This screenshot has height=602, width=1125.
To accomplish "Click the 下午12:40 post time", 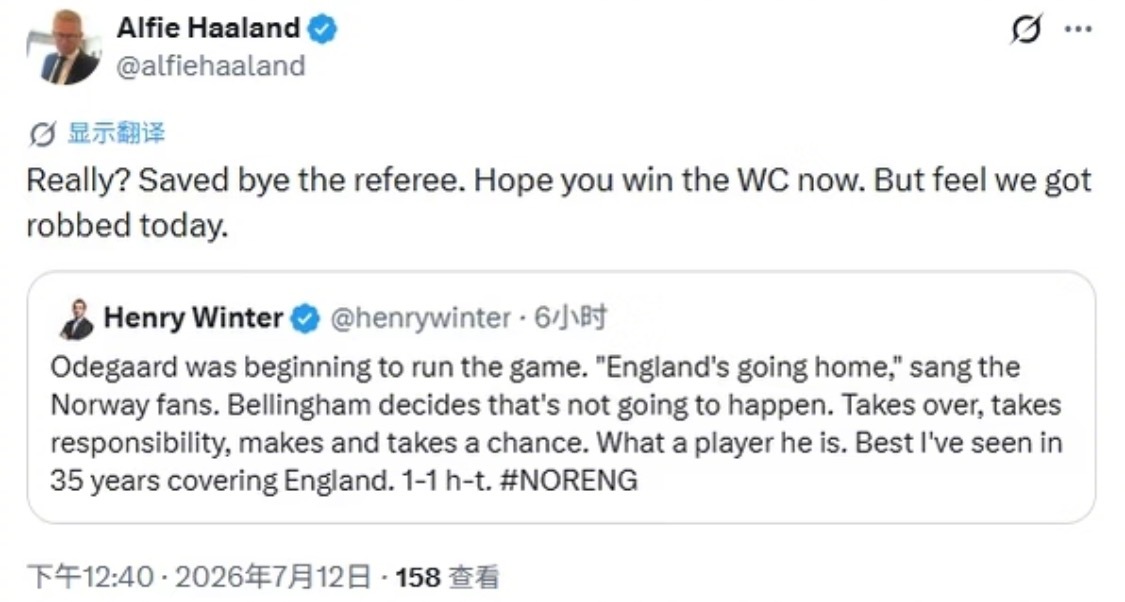I will [x=90, y=576].
